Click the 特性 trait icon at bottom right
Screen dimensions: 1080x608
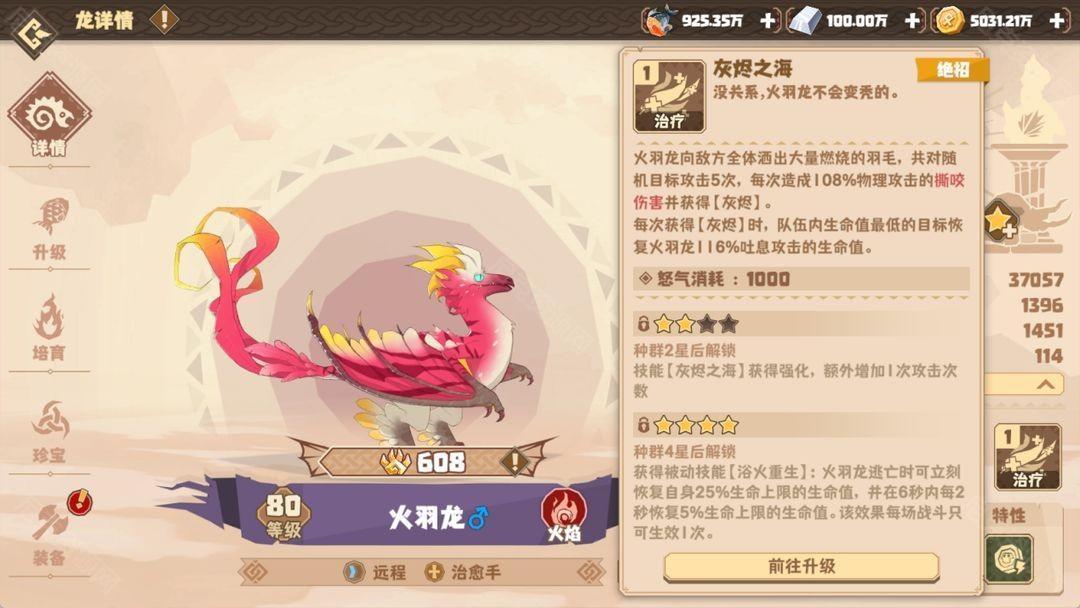[x=1008, y=558]
